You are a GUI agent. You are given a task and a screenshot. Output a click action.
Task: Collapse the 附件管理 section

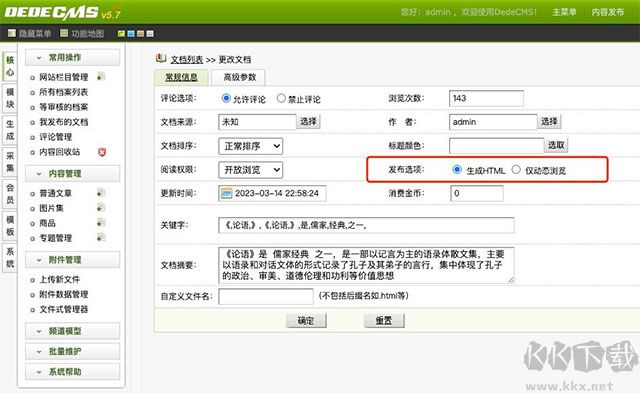coord(73,260)
